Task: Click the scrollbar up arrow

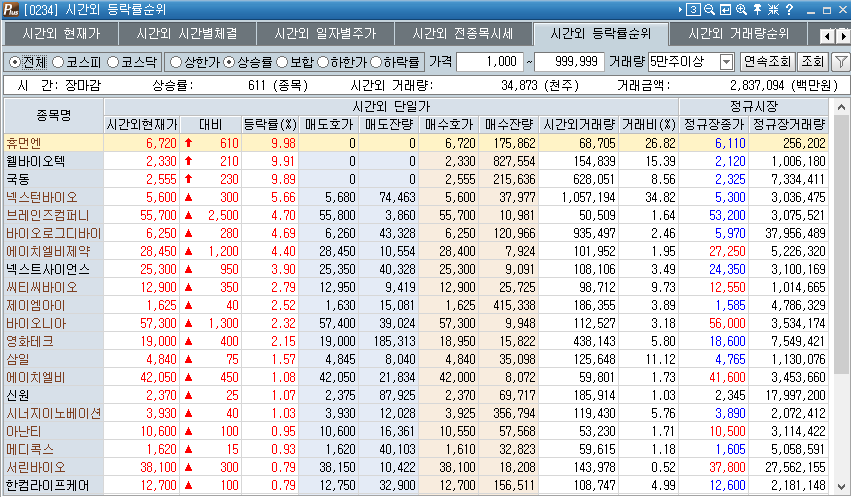Action: [x=841, y=107]
